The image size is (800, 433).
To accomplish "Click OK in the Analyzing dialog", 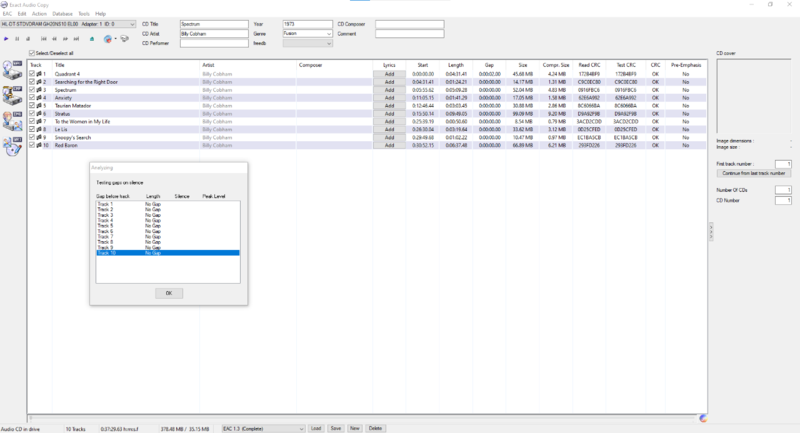I will (167, 292).
